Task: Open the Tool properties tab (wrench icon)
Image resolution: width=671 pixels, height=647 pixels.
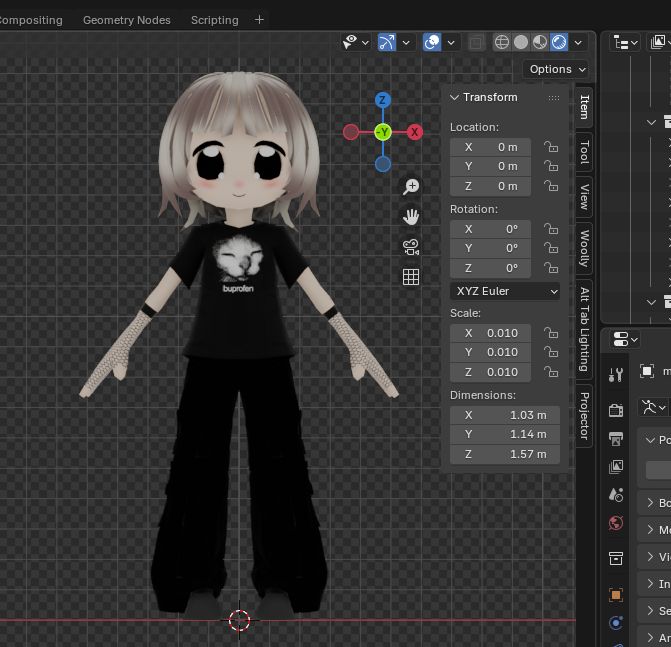Action: 616,375
